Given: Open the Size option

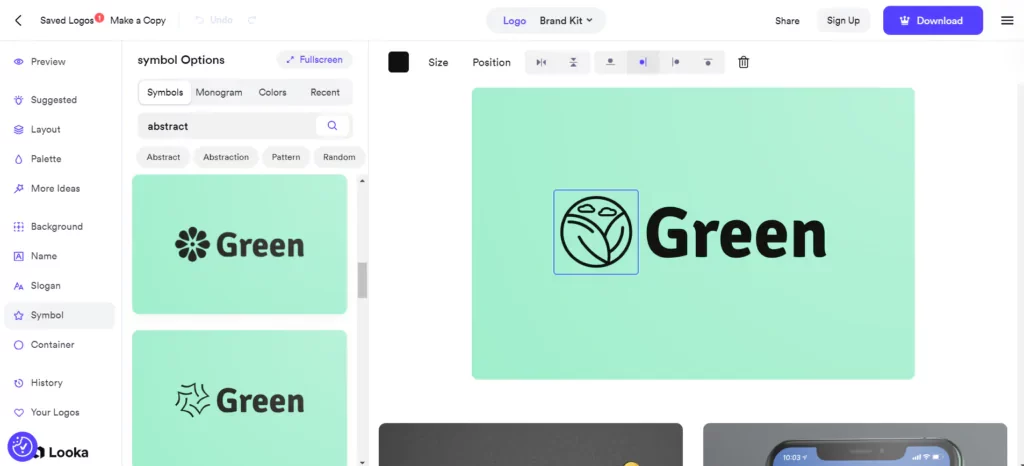Looking at the screenshot, I should tap(438, 62).
